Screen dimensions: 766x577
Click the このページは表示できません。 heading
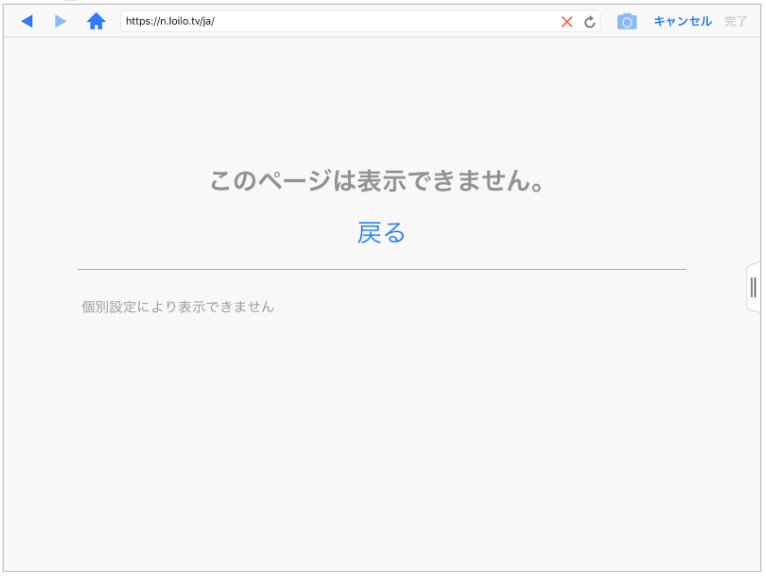pos(381,182)
